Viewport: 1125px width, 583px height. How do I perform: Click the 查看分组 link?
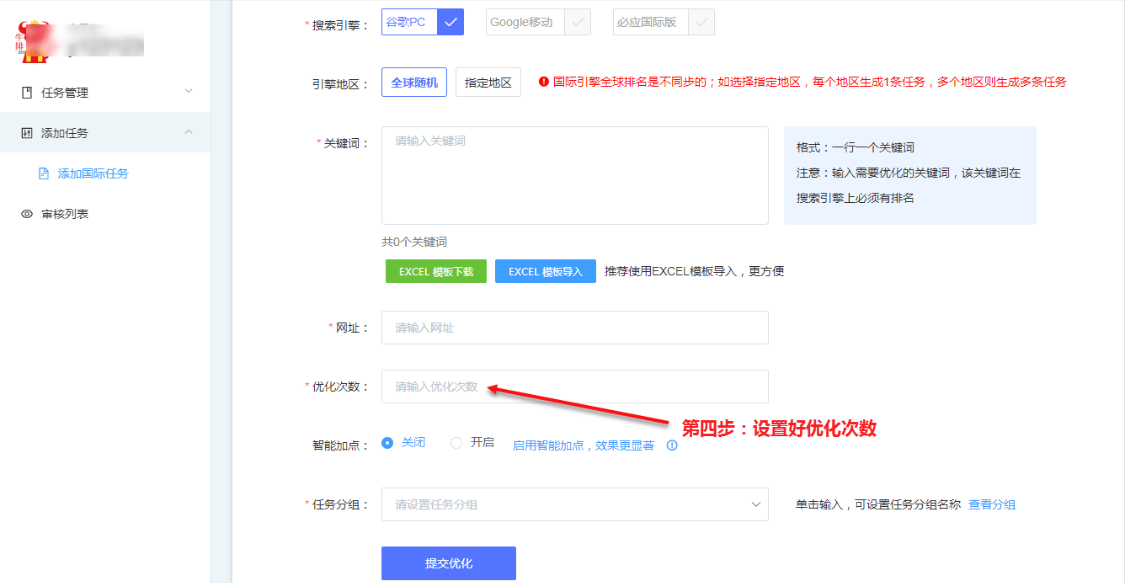(x=991, y=505)
